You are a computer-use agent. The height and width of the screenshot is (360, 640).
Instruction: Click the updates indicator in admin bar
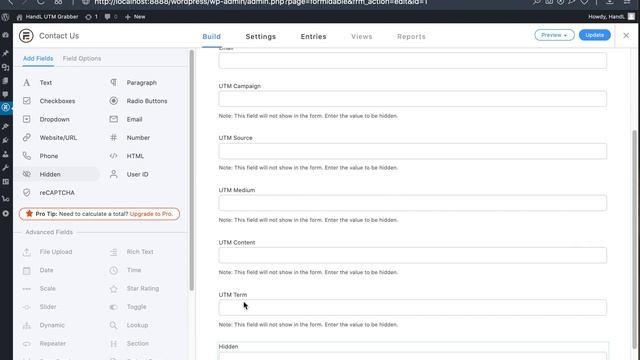point(91,17)
